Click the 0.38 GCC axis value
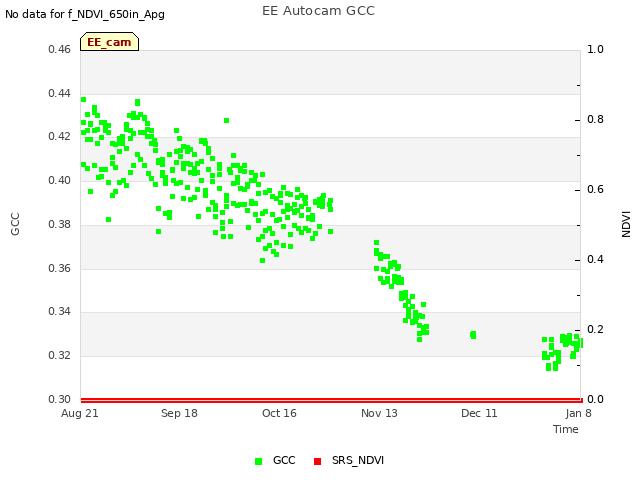Screen dimensions: 640x480 (59, 224)
